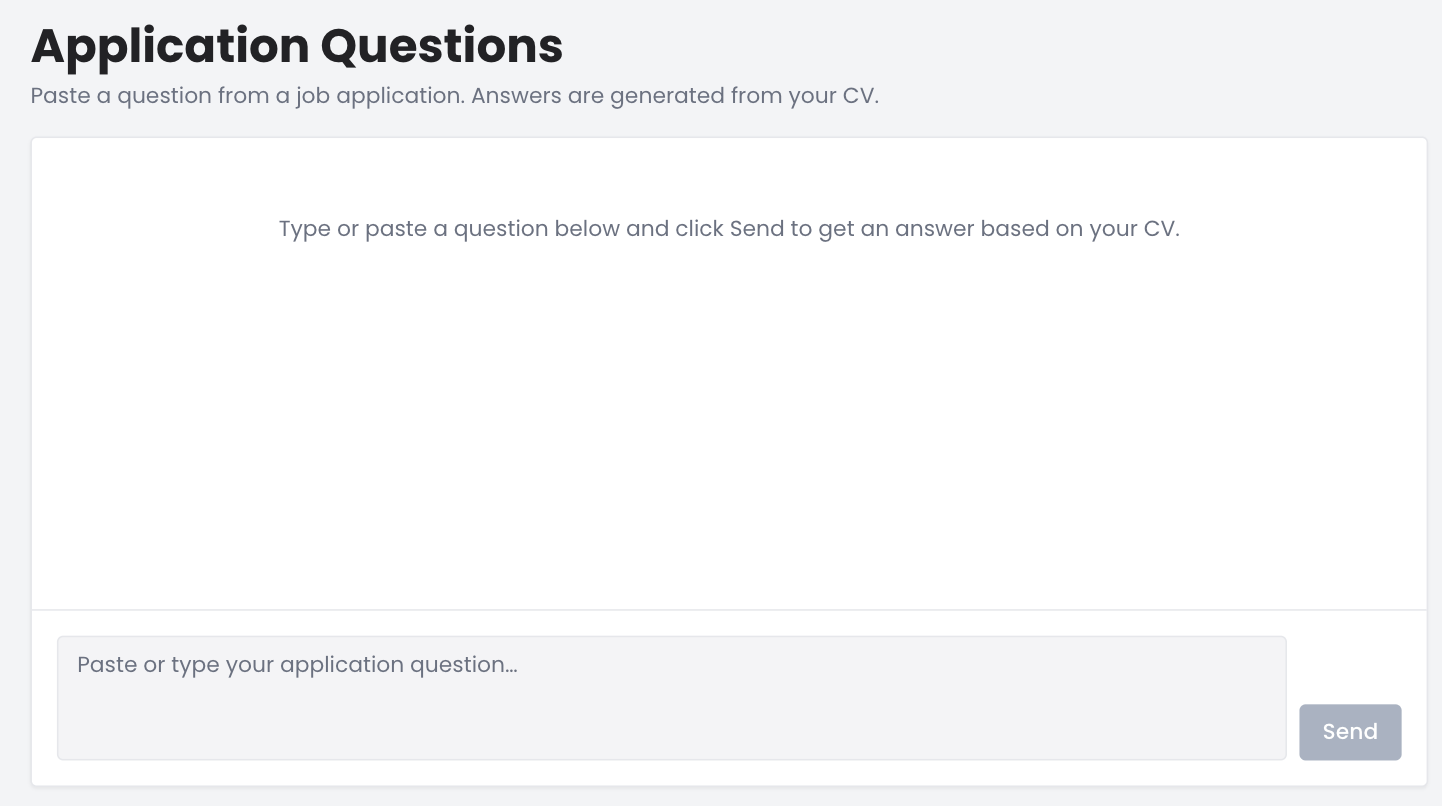
Task: Click the Application Questions heading
Action: tap(297, 45)
